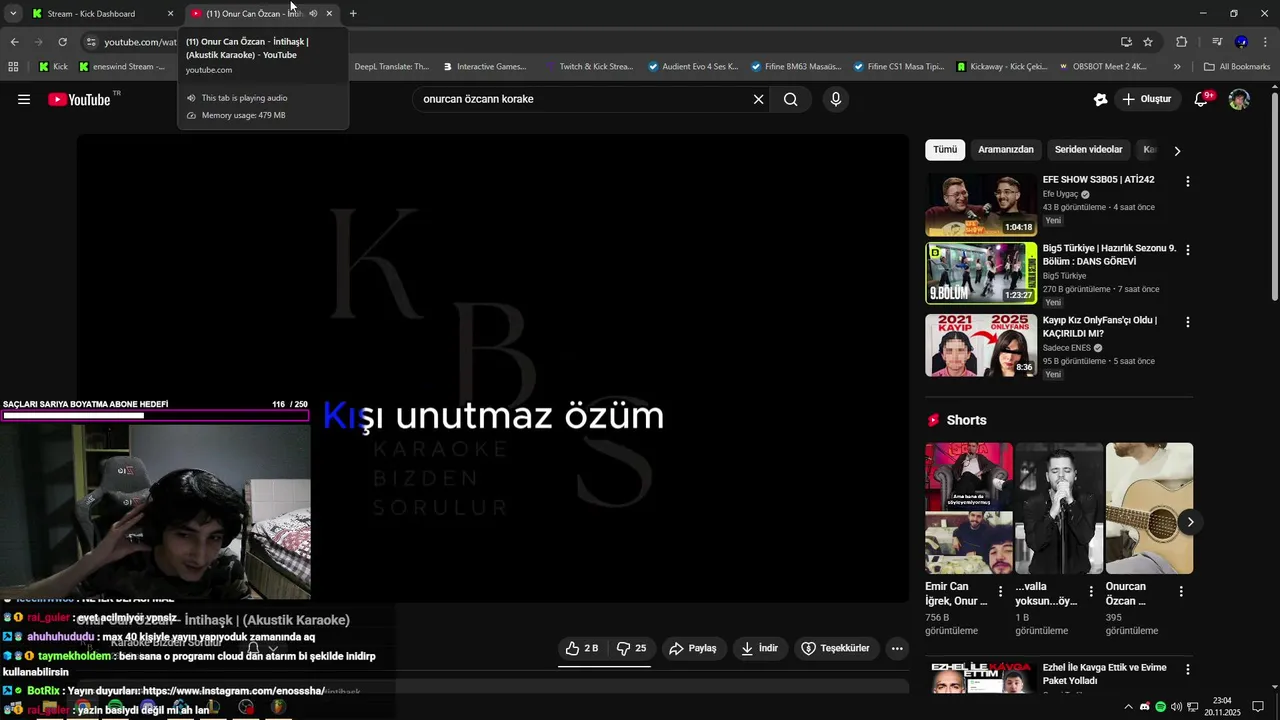Screen dimensions: 1280x720
Task: Open the EFE SHOW S3B05 video thumbnail
Action: 981,205
